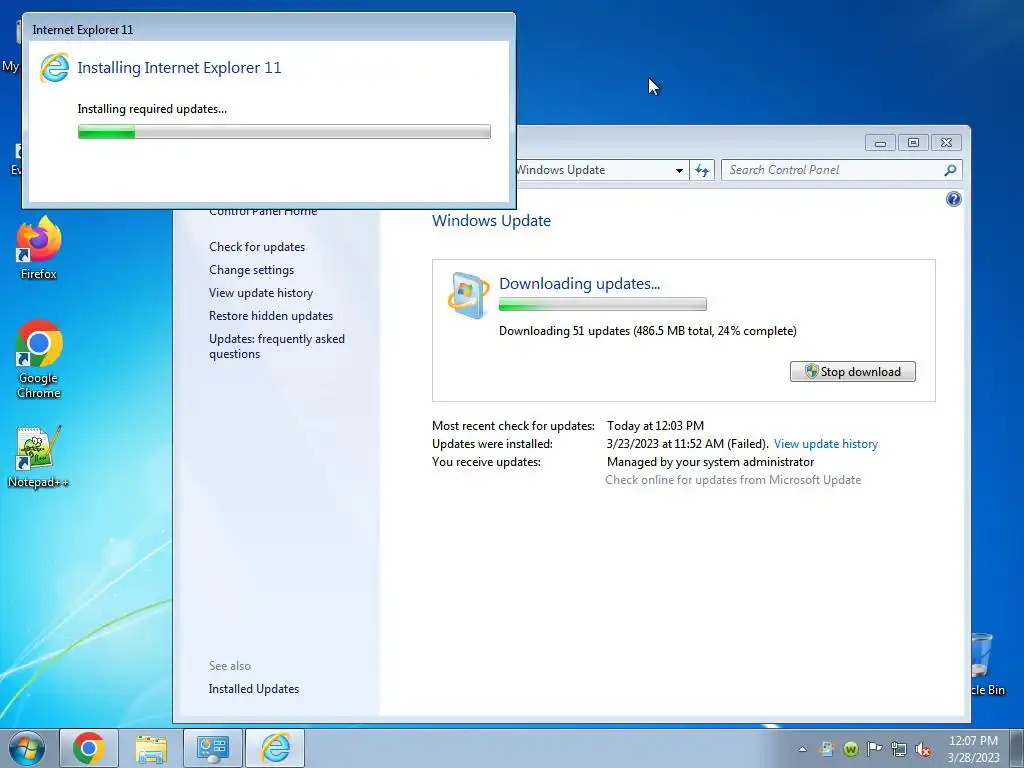Screen dimensions: 1024x768
Task: Open the Recycle Bin on the desktop
Action: click(x=986, y=663)
